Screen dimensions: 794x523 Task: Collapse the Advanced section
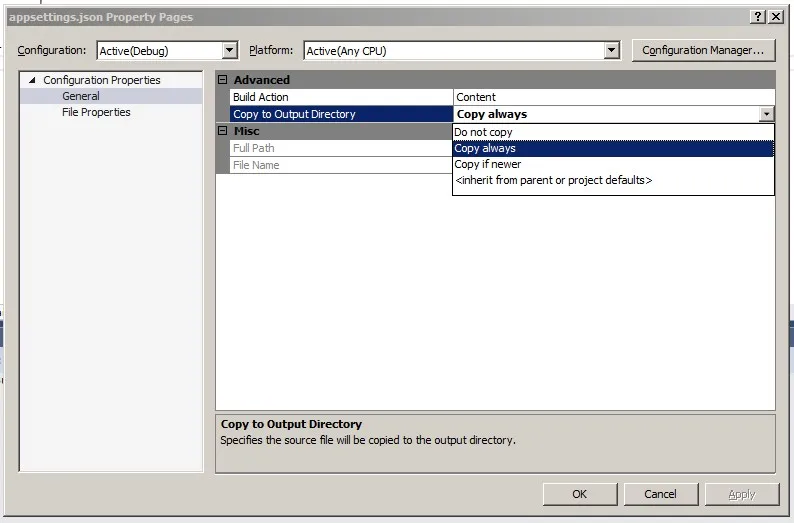222,79
